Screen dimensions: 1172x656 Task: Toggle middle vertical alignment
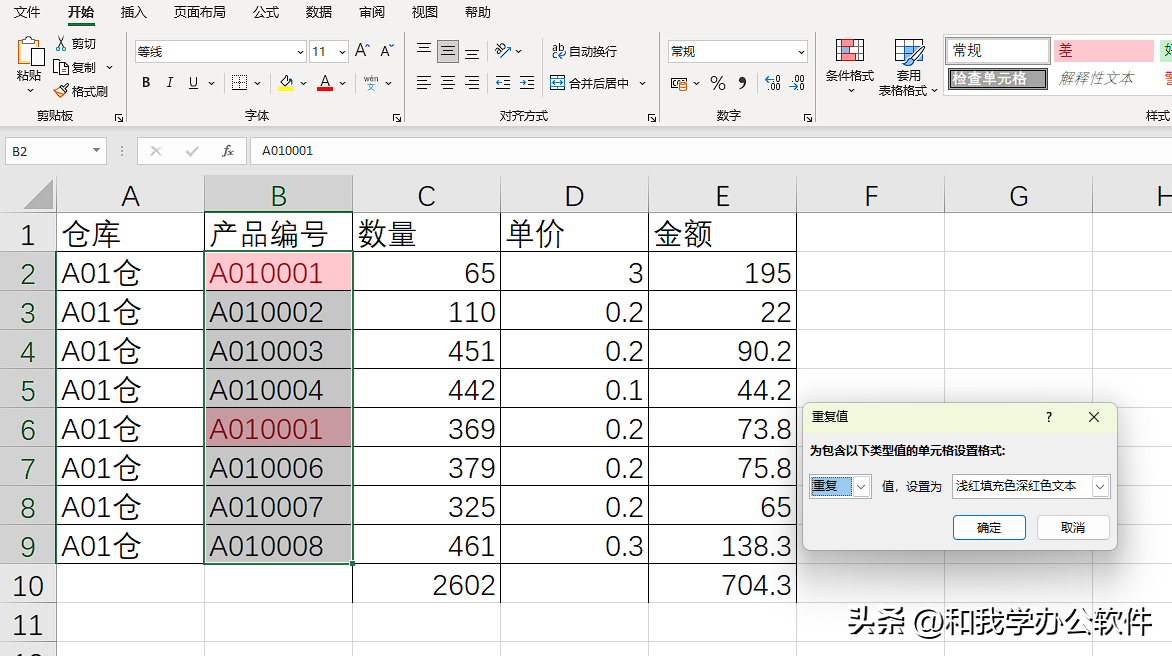click(448, 51)
